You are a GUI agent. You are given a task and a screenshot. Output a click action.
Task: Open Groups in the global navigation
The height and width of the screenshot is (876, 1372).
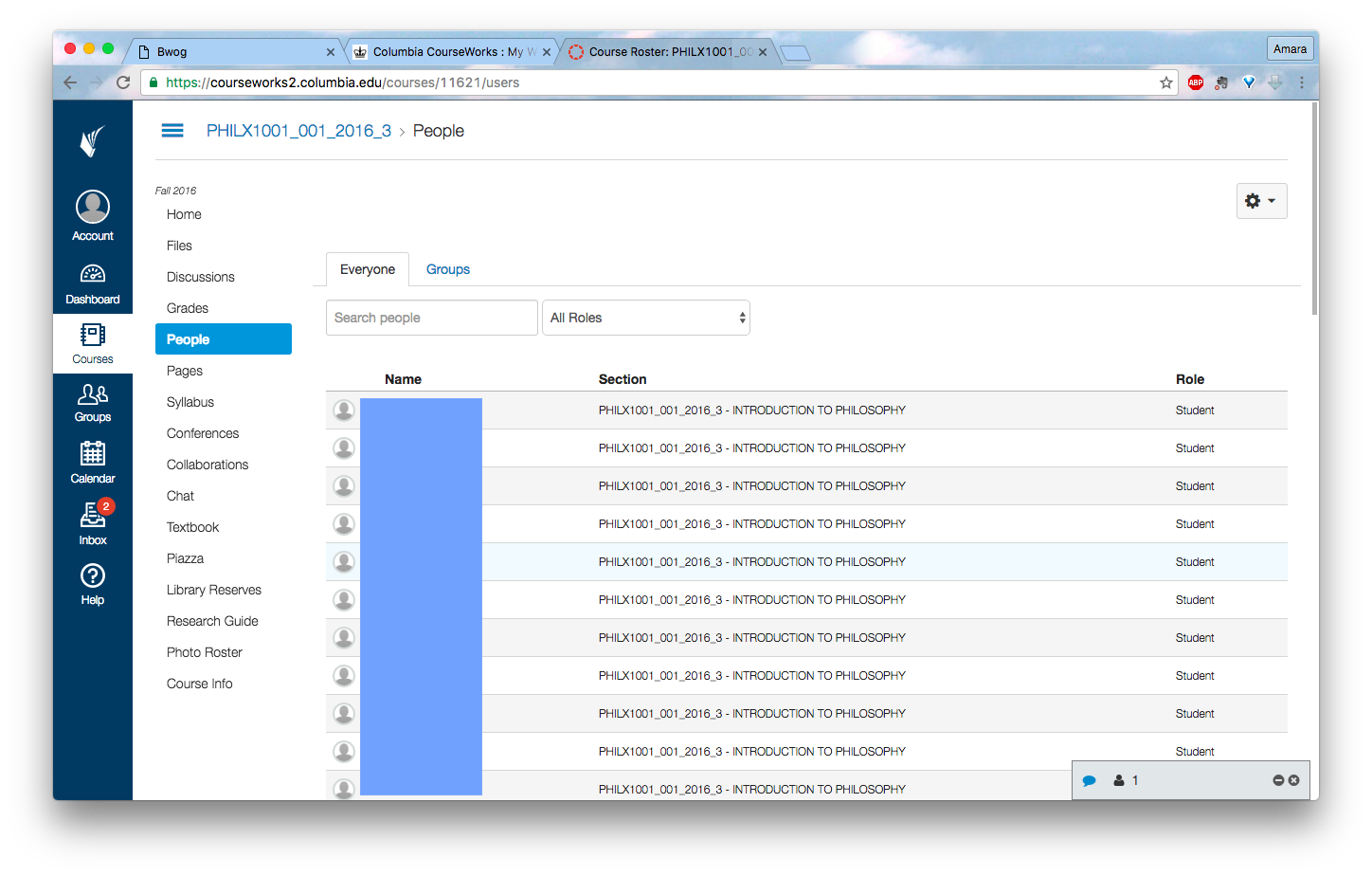coord(93,404)
